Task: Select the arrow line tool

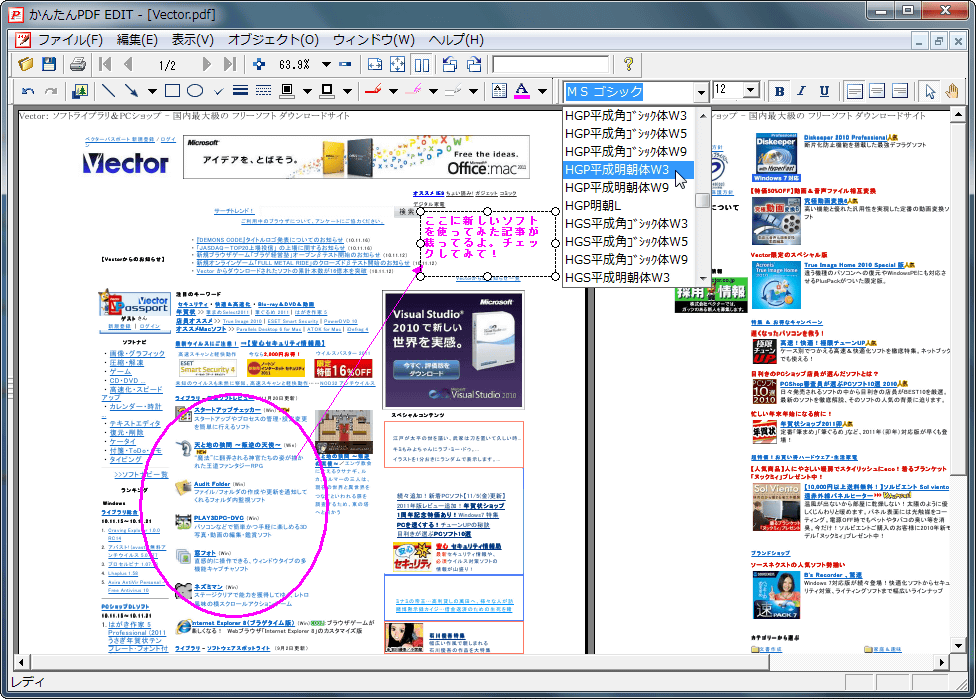Action: click(x=131, y=91)
